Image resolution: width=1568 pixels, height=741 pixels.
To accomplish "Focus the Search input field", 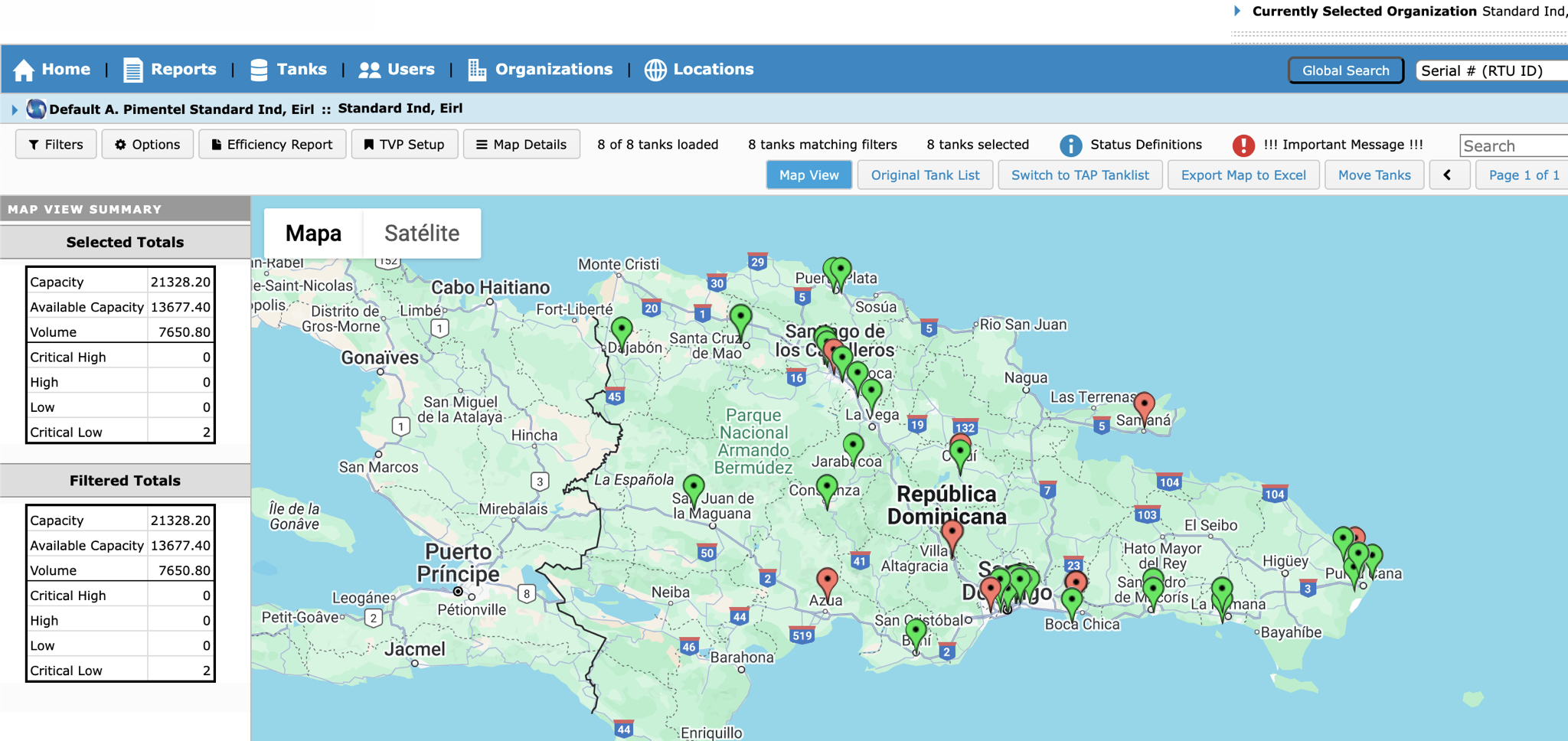I will [x=1514, y=145].
